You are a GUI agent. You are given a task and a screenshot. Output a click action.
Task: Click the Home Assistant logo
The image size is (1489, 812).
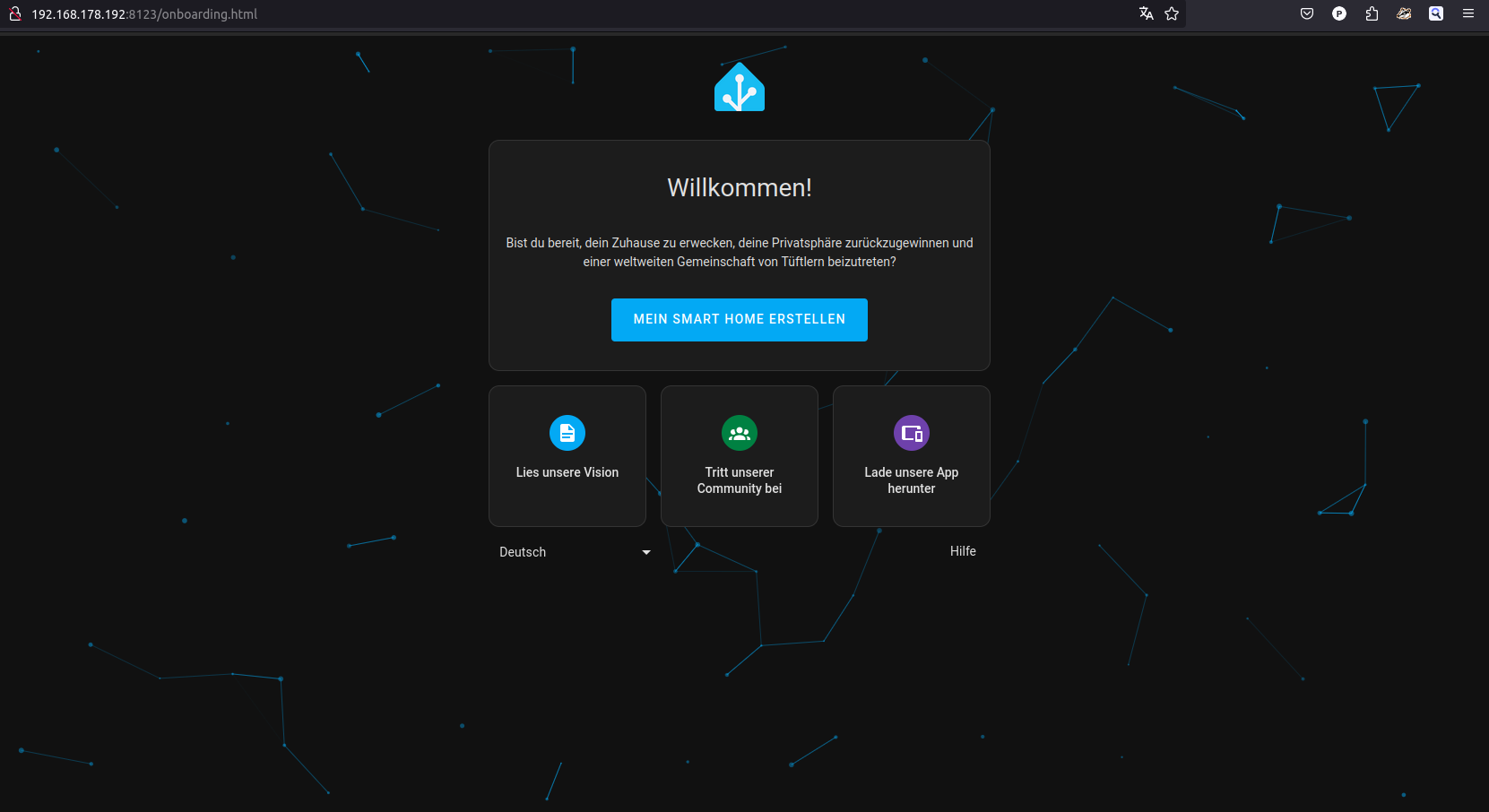coord(739,87)
